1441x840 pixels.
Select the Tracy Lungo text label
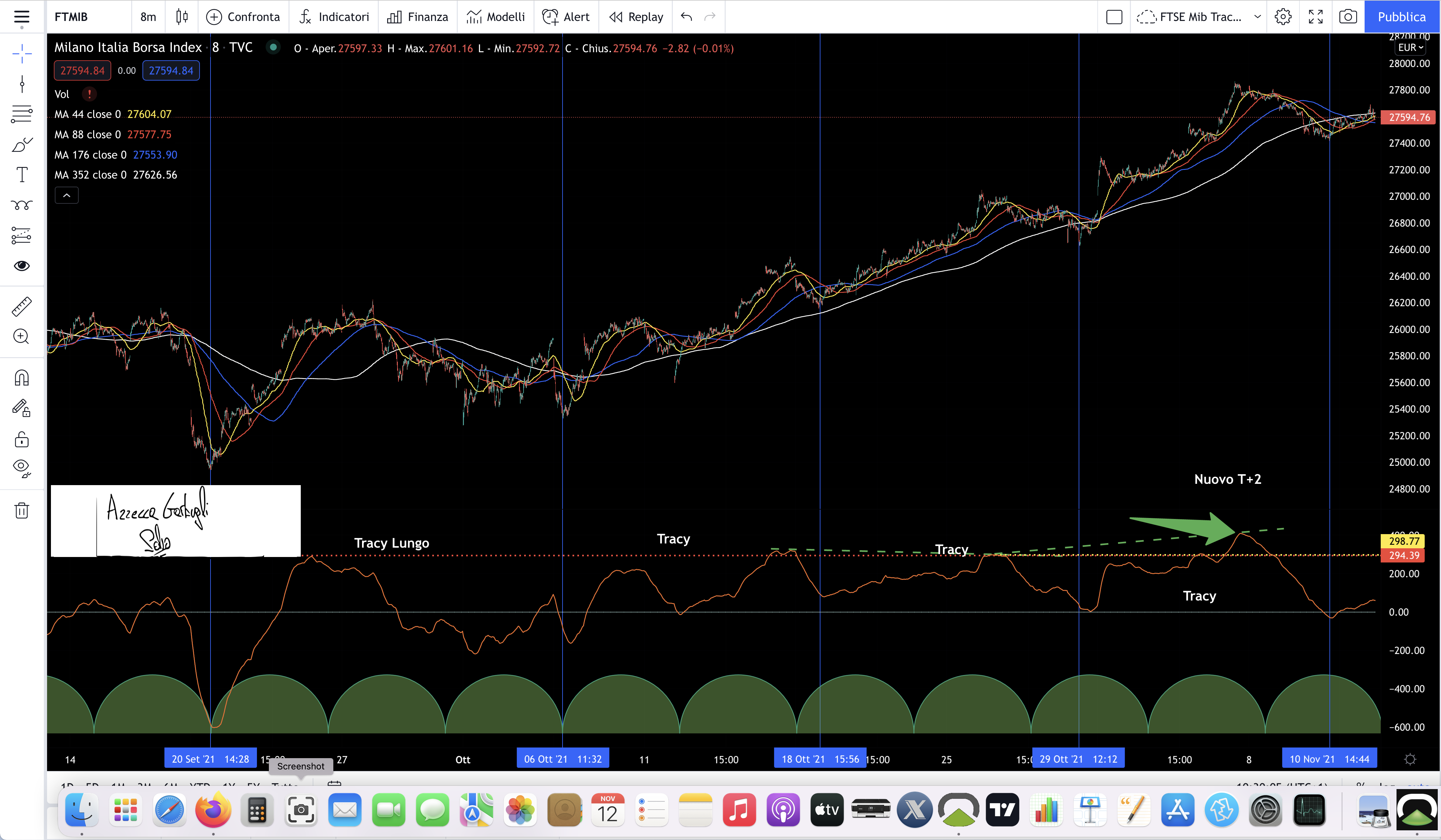tap(392, 543)
